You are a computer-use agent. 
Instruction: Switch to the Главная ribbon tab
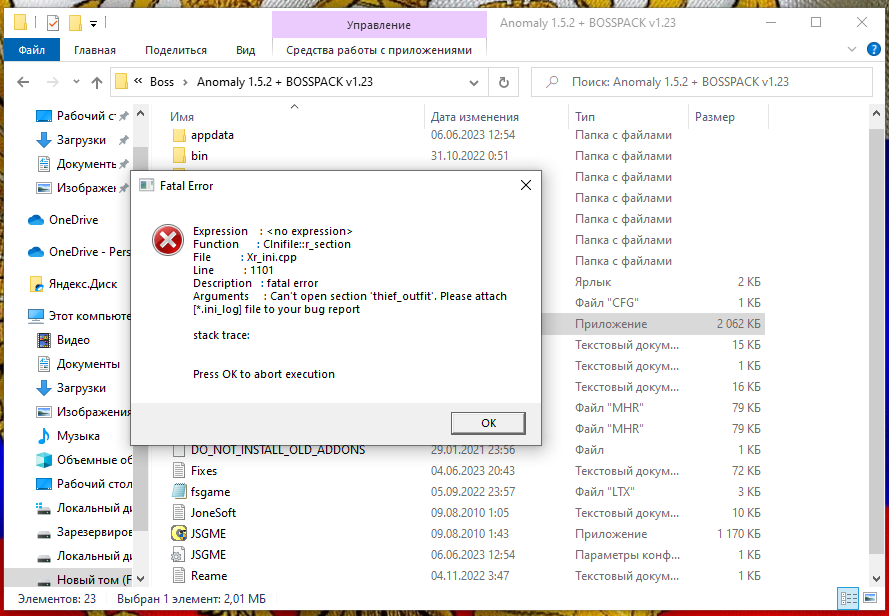(95, 50)
